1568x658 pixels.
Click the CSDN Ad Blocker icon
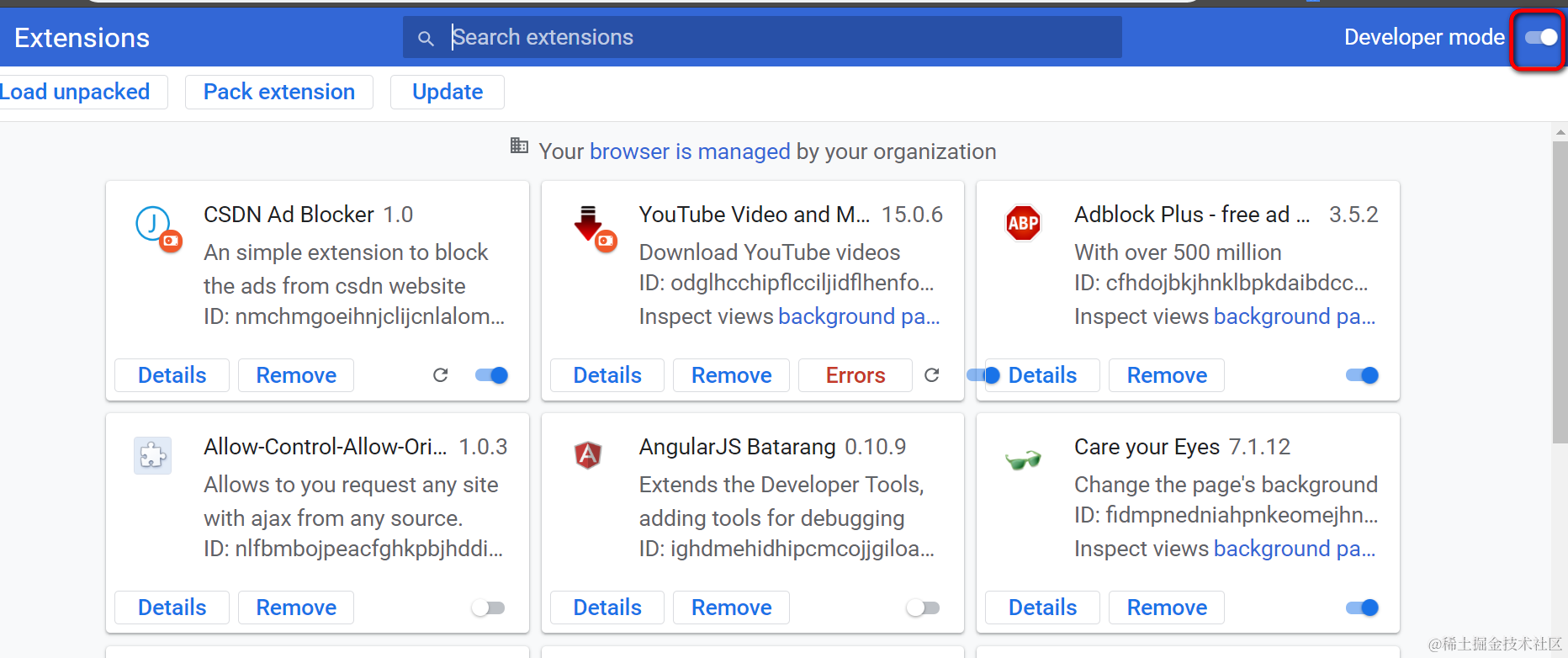[x=158, y=228]
